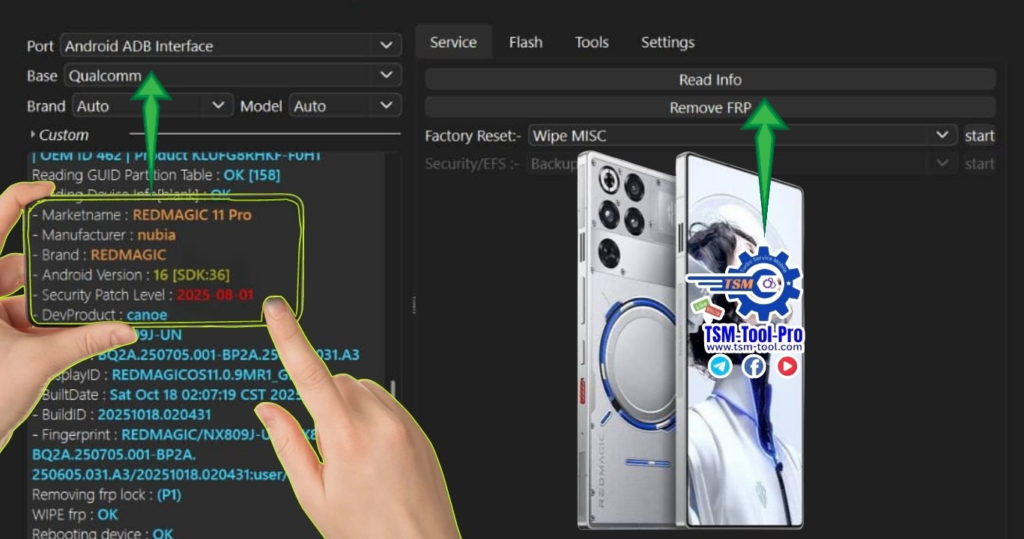The height and width of the screenshot is (539, 1024).
Task: Click the panel splitter handle between log and service
Action: tap(413, 304)
